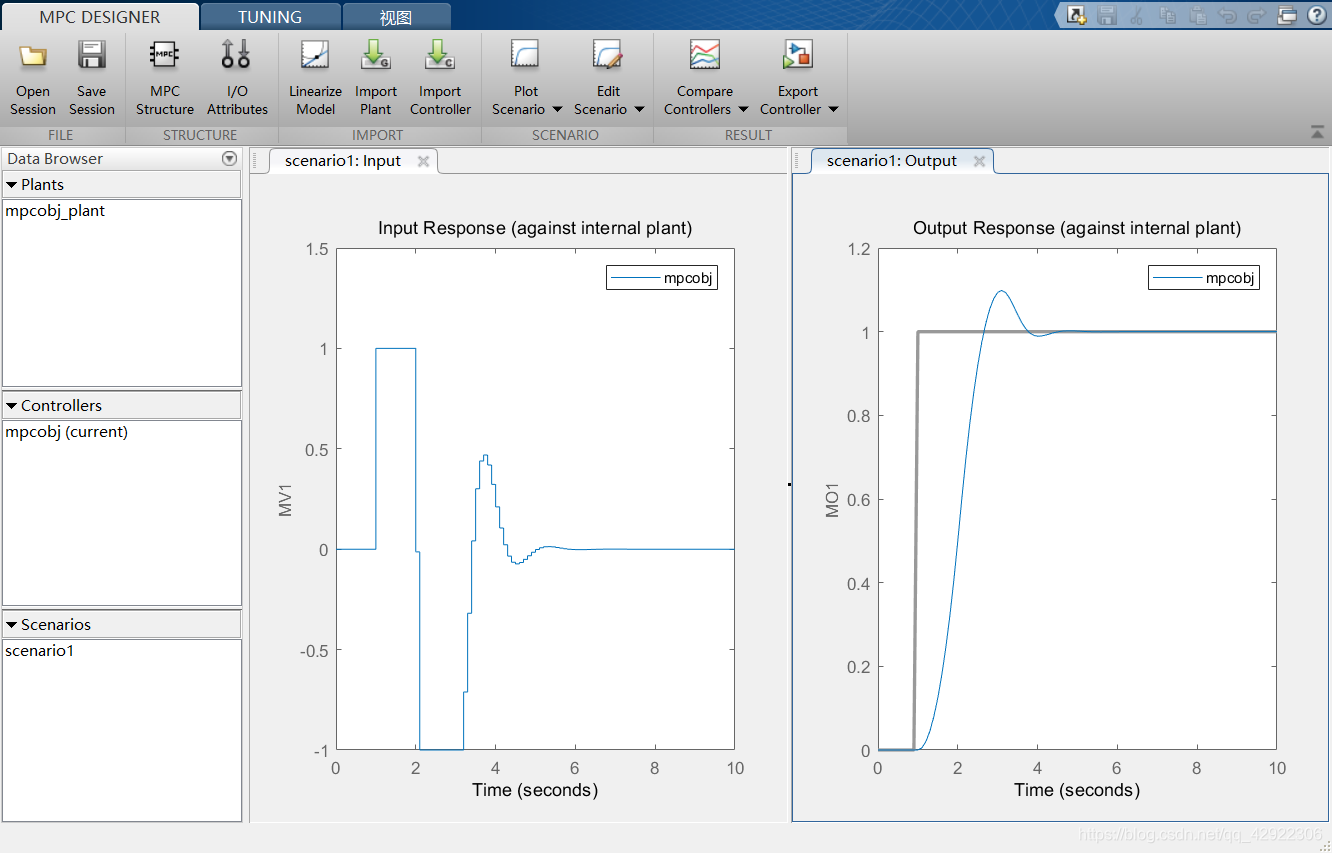Click the Import Controller icon
Viewport: 1332px width, 853px height.
pos(440,56)
